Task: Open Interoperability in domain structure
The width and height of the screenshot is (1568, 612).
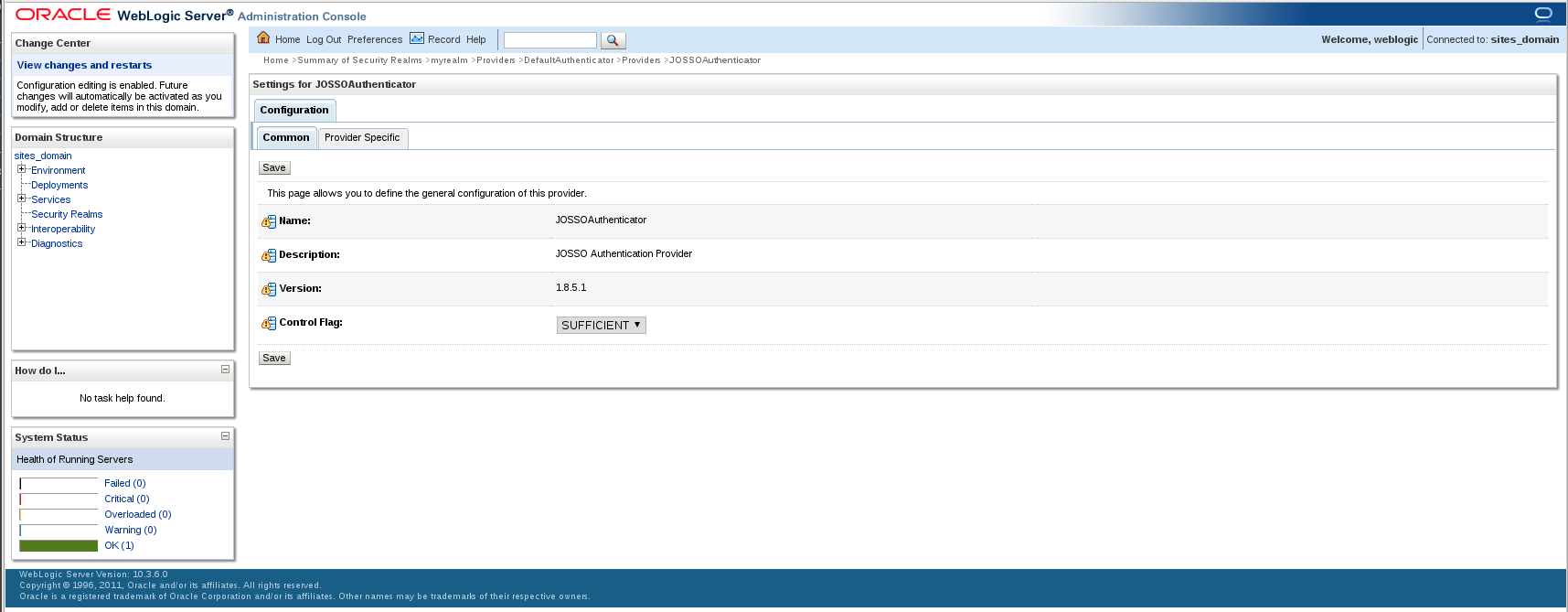Action: click(63, 229)
